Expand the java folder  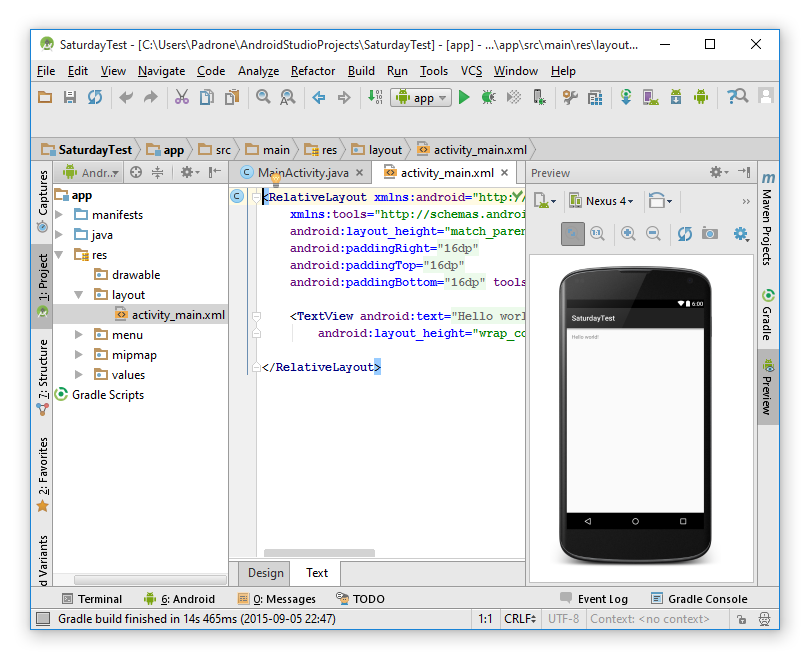59,234
